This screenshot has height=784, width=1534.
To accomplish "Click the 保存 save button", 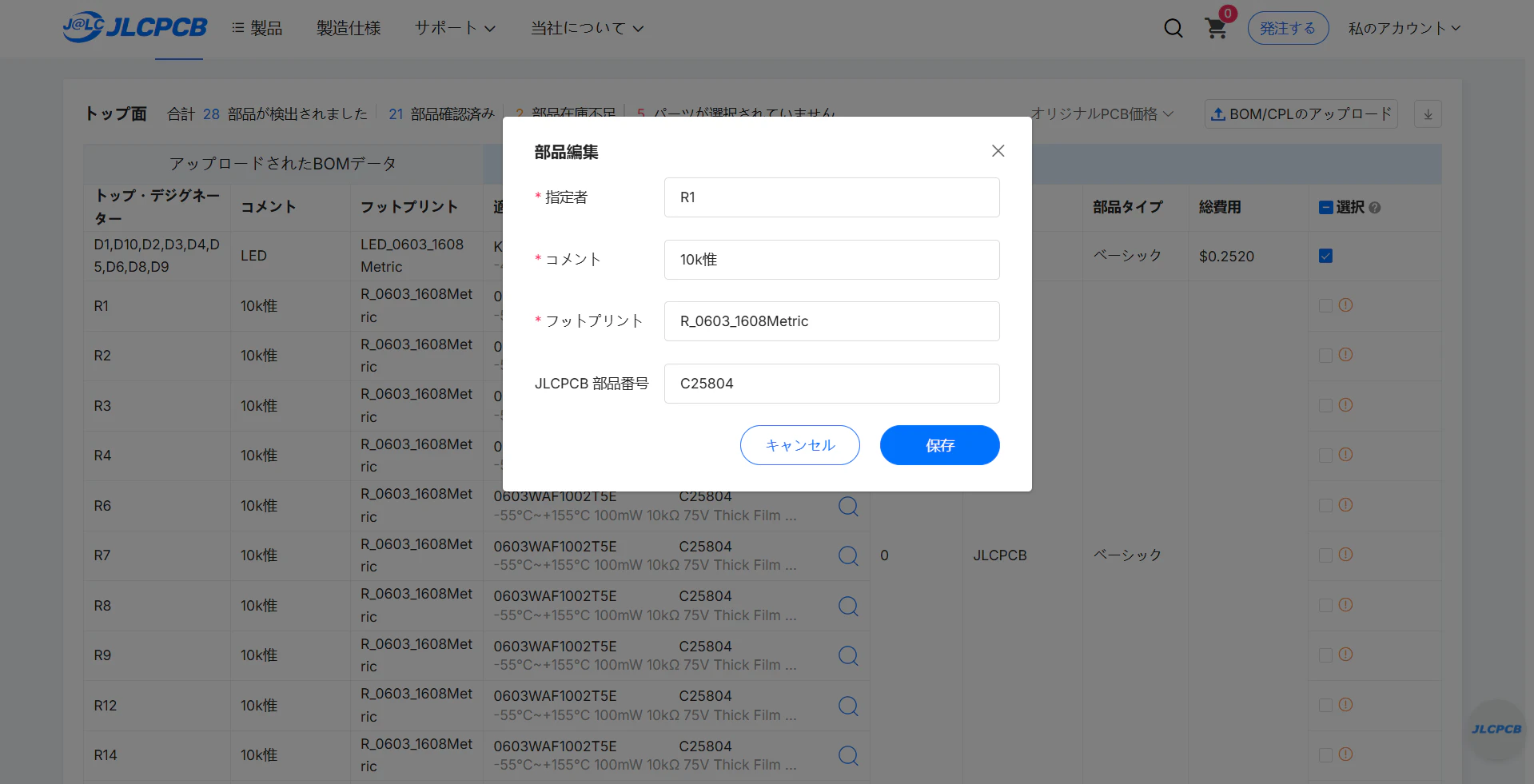I will coord(940,445).
